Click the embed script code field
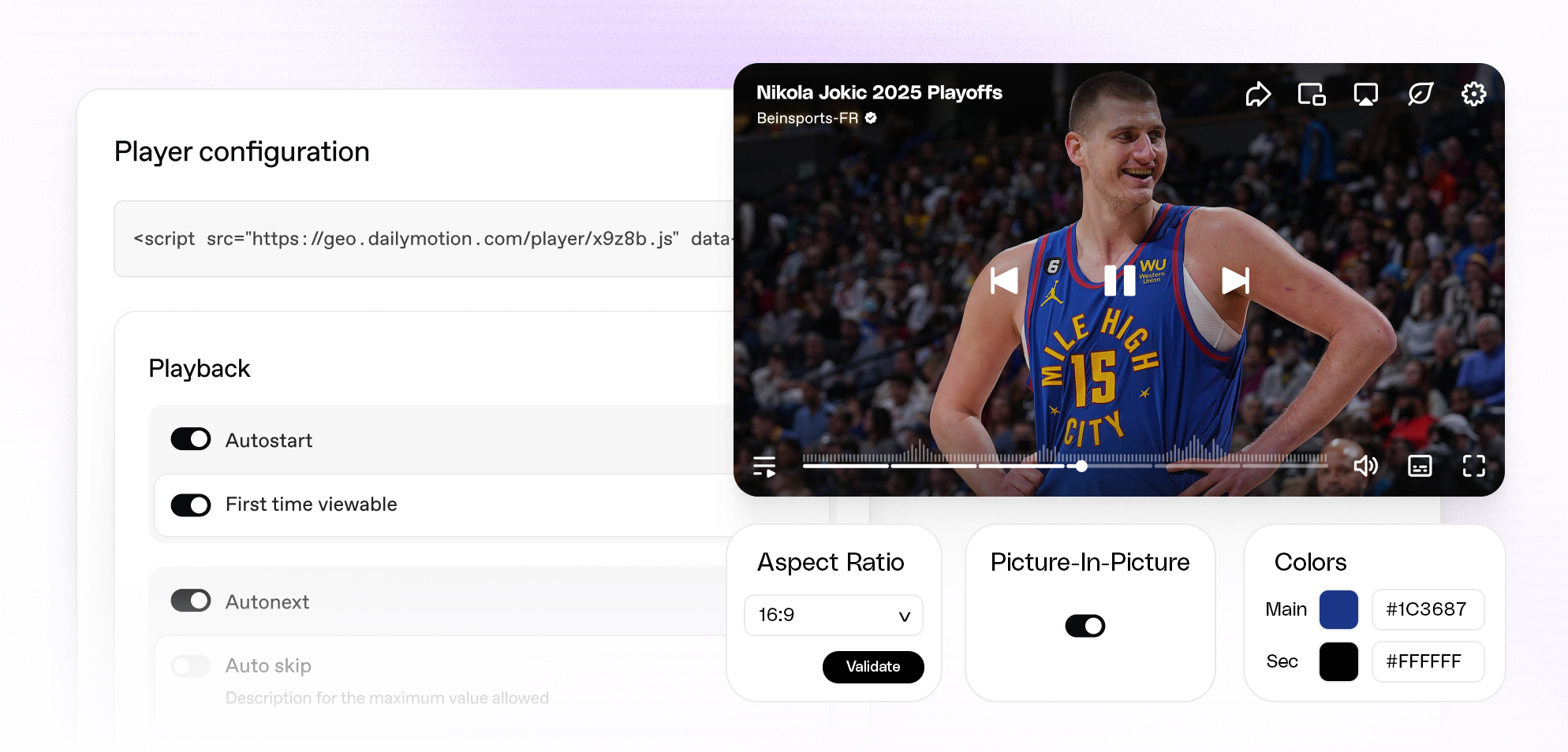Screen dimensions: 1568x752 pyautogui.click(x=424, y=239)
